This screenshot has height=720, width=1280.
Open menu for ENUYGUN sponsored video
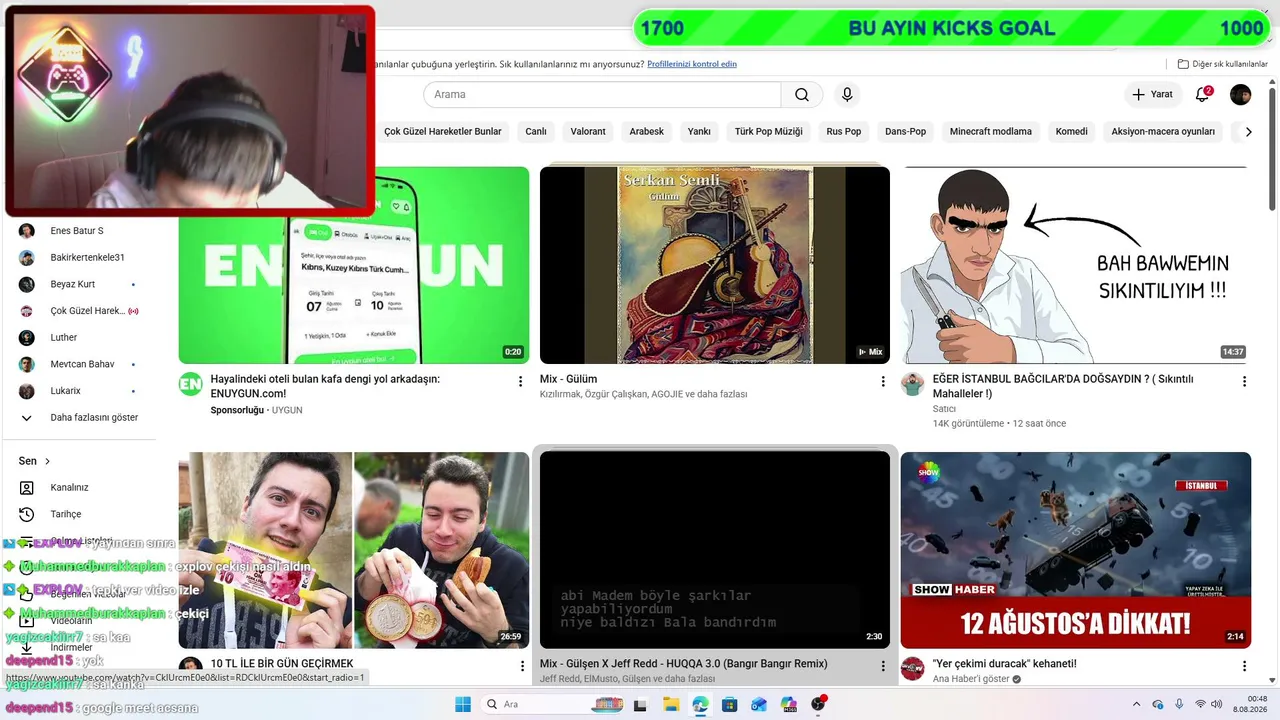coord(520,382)
